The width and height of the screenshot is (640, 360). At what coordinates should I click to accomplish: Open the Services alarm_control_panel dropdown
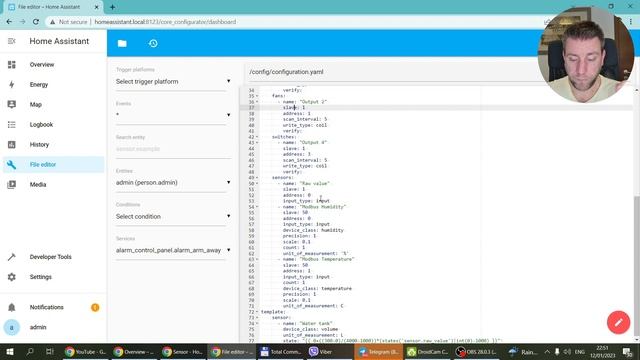click(x=173, y=250)
